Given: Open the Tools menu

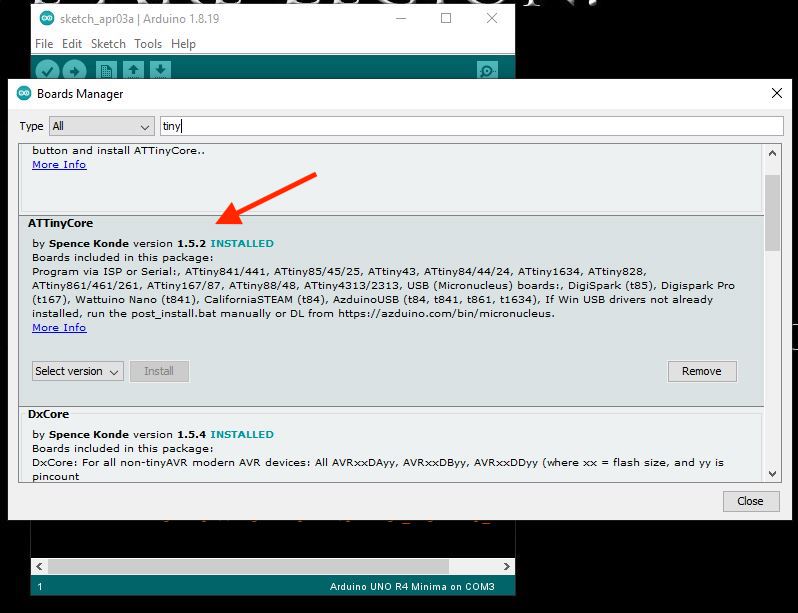Looking at the screenshot, I should 148,44.
